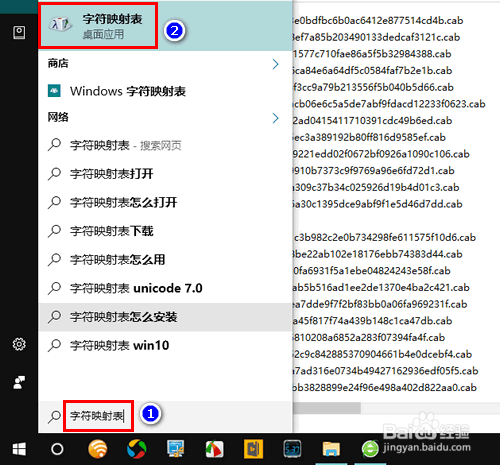Open the monitor snipping tool on taskbar
This screenshot has width=500, height=465.
pos(176,449)
